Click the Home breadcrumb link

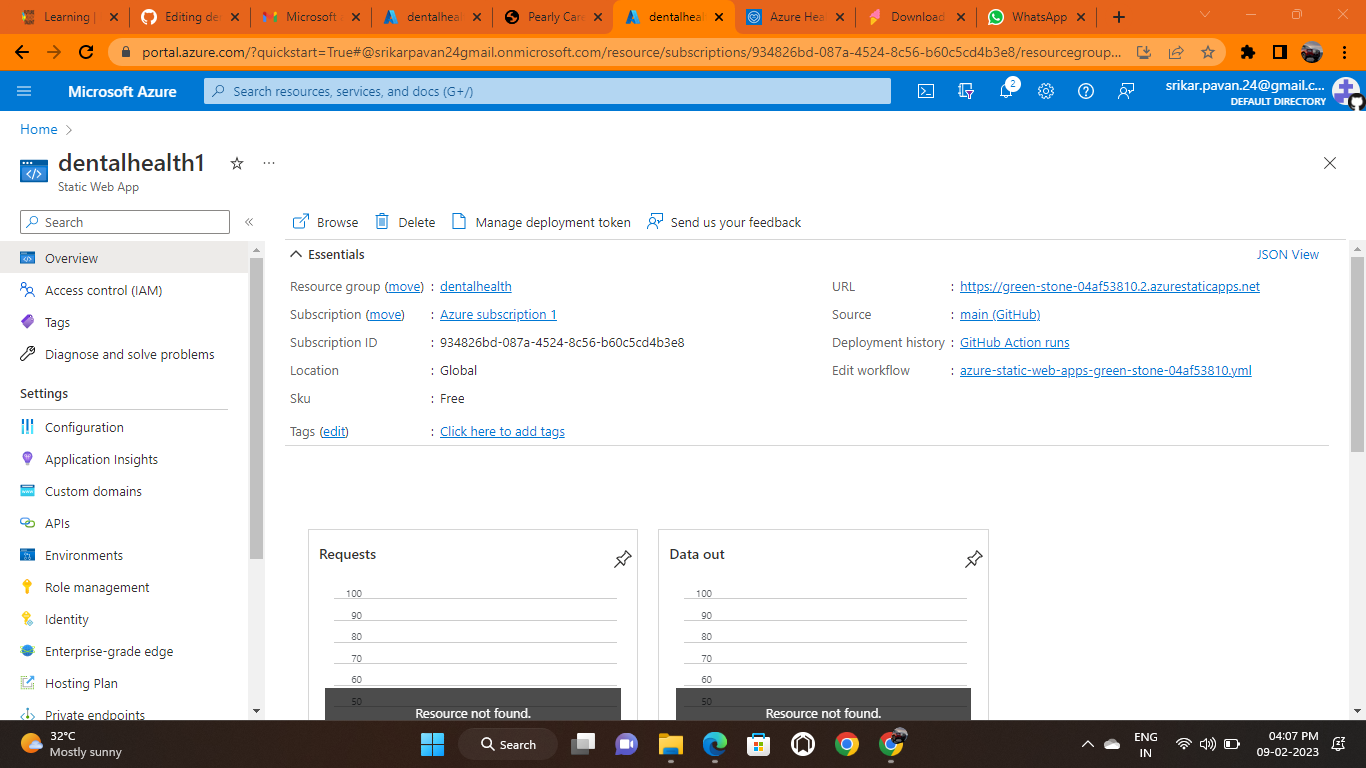point(39,129)
